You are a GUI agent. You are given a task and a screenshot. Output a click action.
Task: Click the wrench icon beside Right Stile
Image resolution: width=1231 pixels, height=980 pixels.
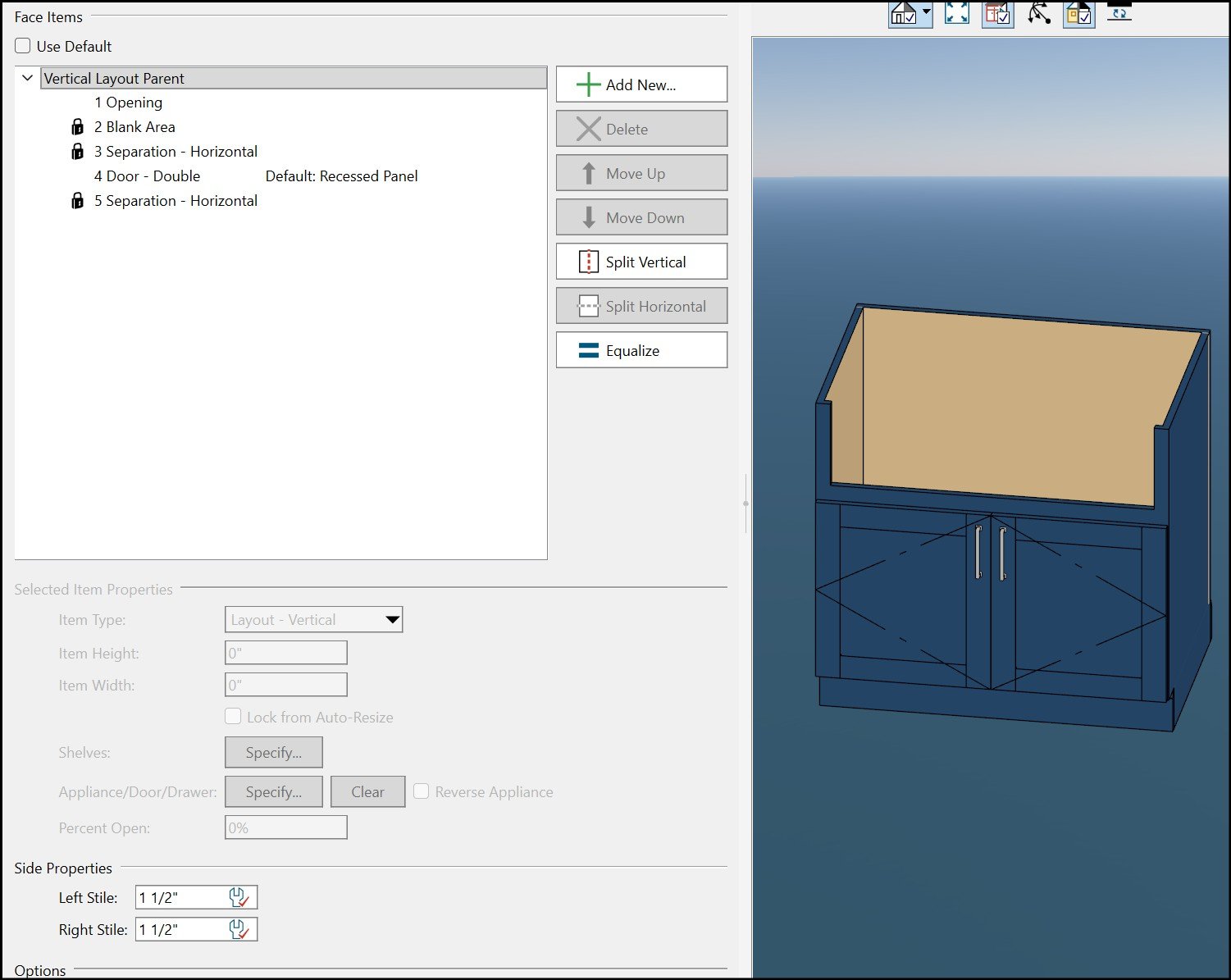[x=239, y=929]
